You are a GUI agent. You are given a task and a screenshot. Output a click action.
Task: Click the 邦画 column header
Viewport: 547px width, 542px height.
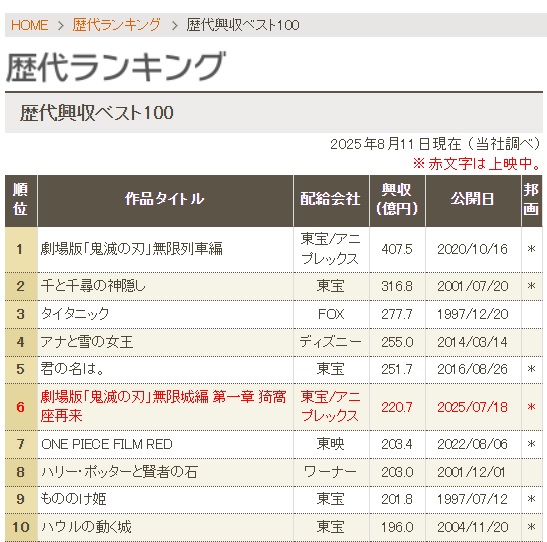[532, 201]
